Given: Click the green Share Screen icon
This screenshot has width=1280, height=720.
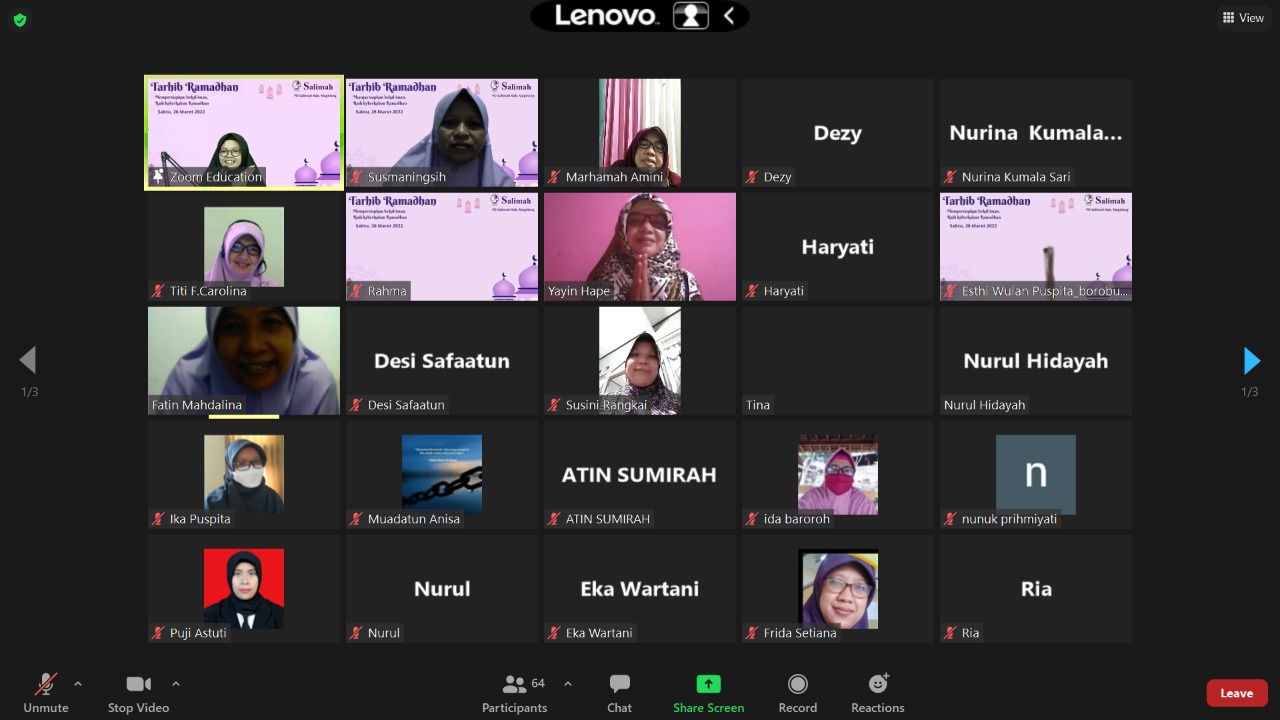Looking at the screenshot, I should (708, 685).
